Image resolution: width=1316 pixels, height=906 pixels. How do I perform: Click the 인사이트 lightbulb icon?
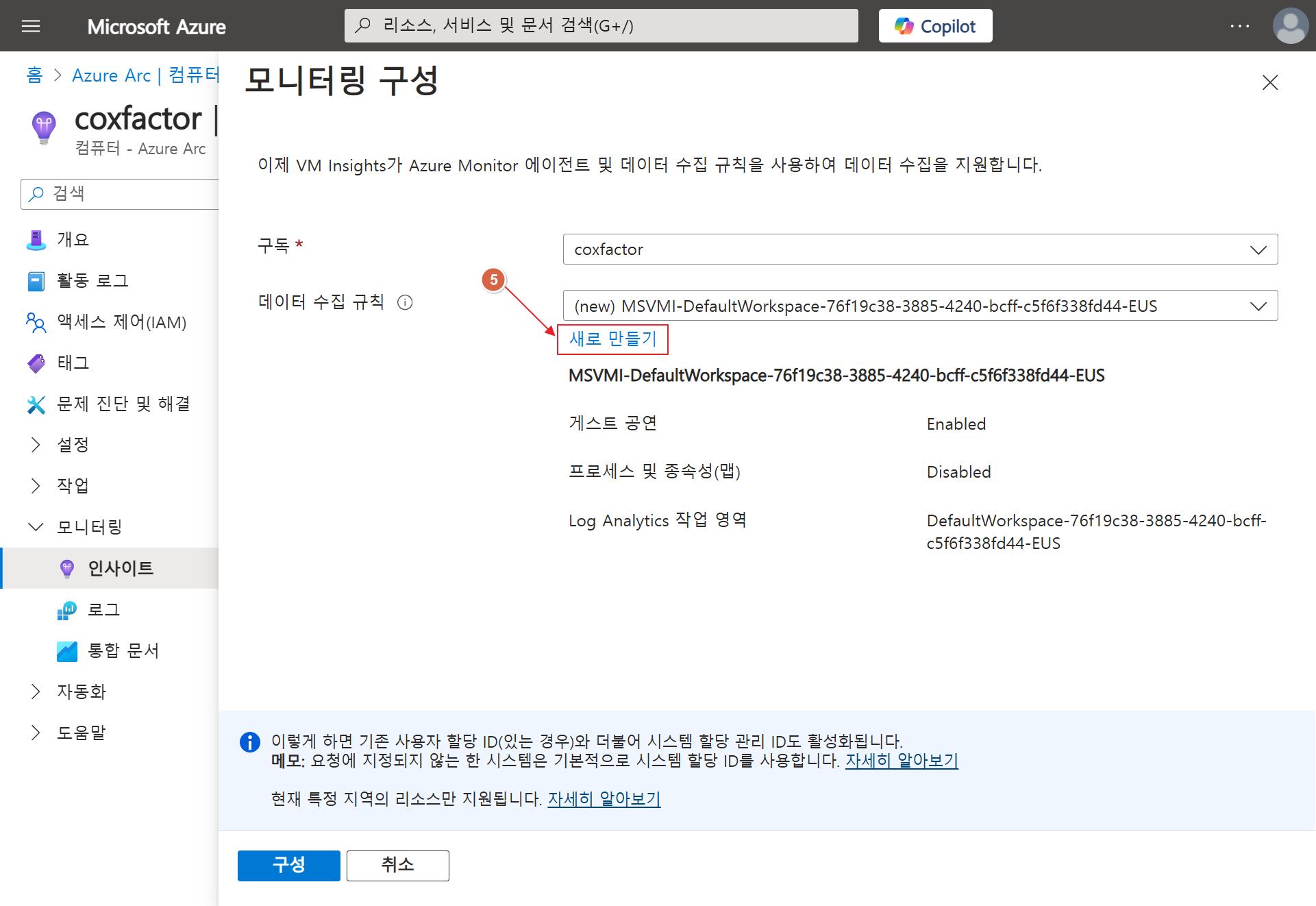pyautogui.click(x=66, y=569)
